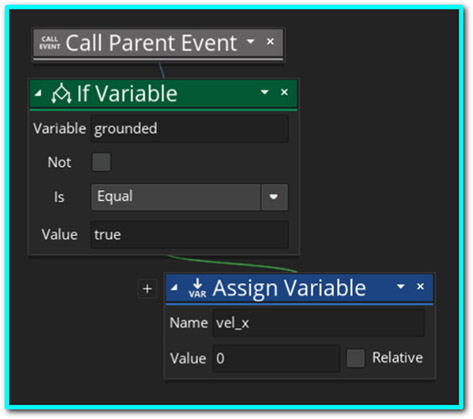The image size is (473, 419).
Task: Click the Variable field containing grounded
Action: (x=190, y=129)
